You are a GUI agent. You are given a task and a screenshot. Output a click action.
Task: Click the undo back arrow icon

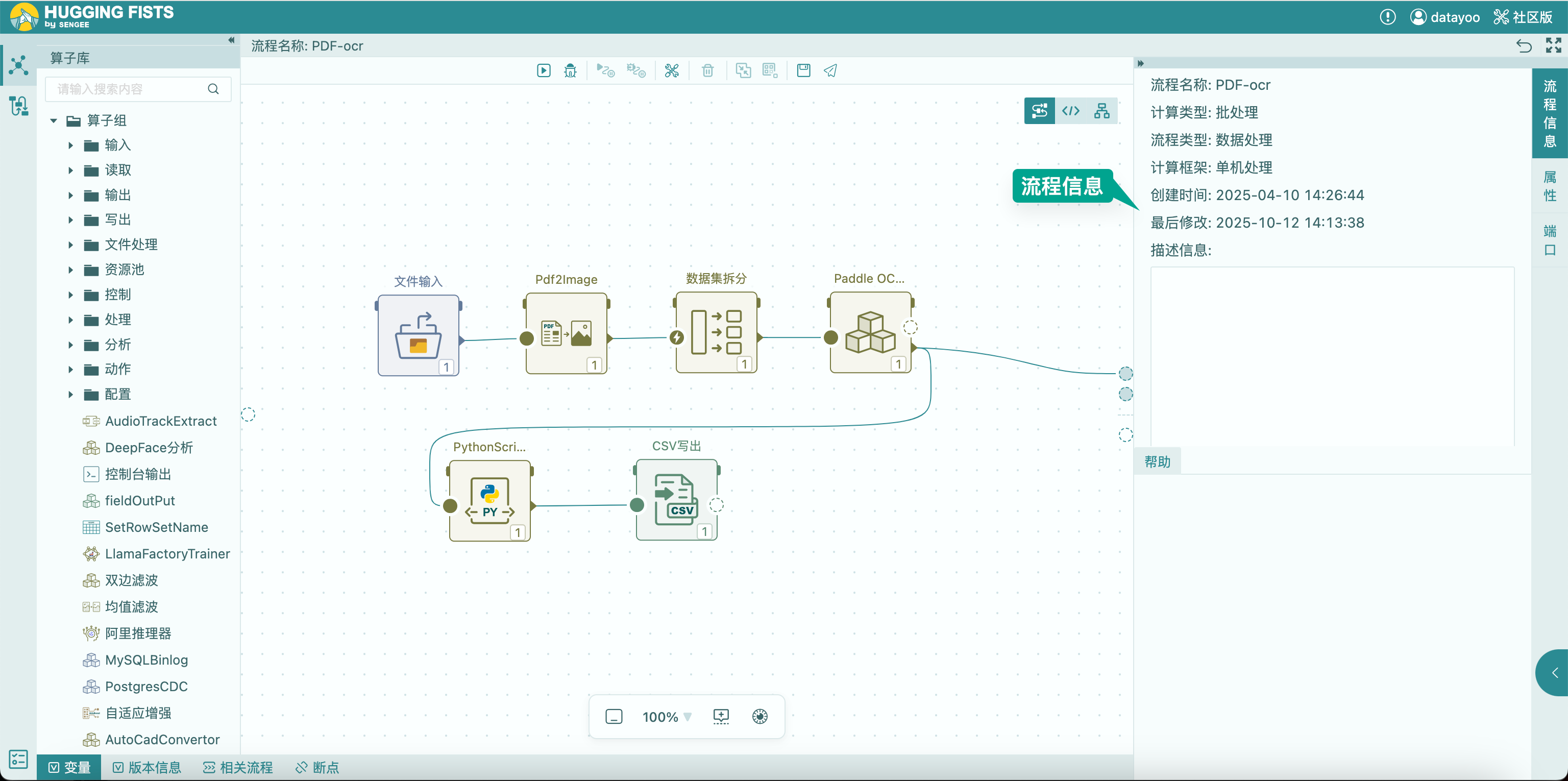click(1524, 45)
